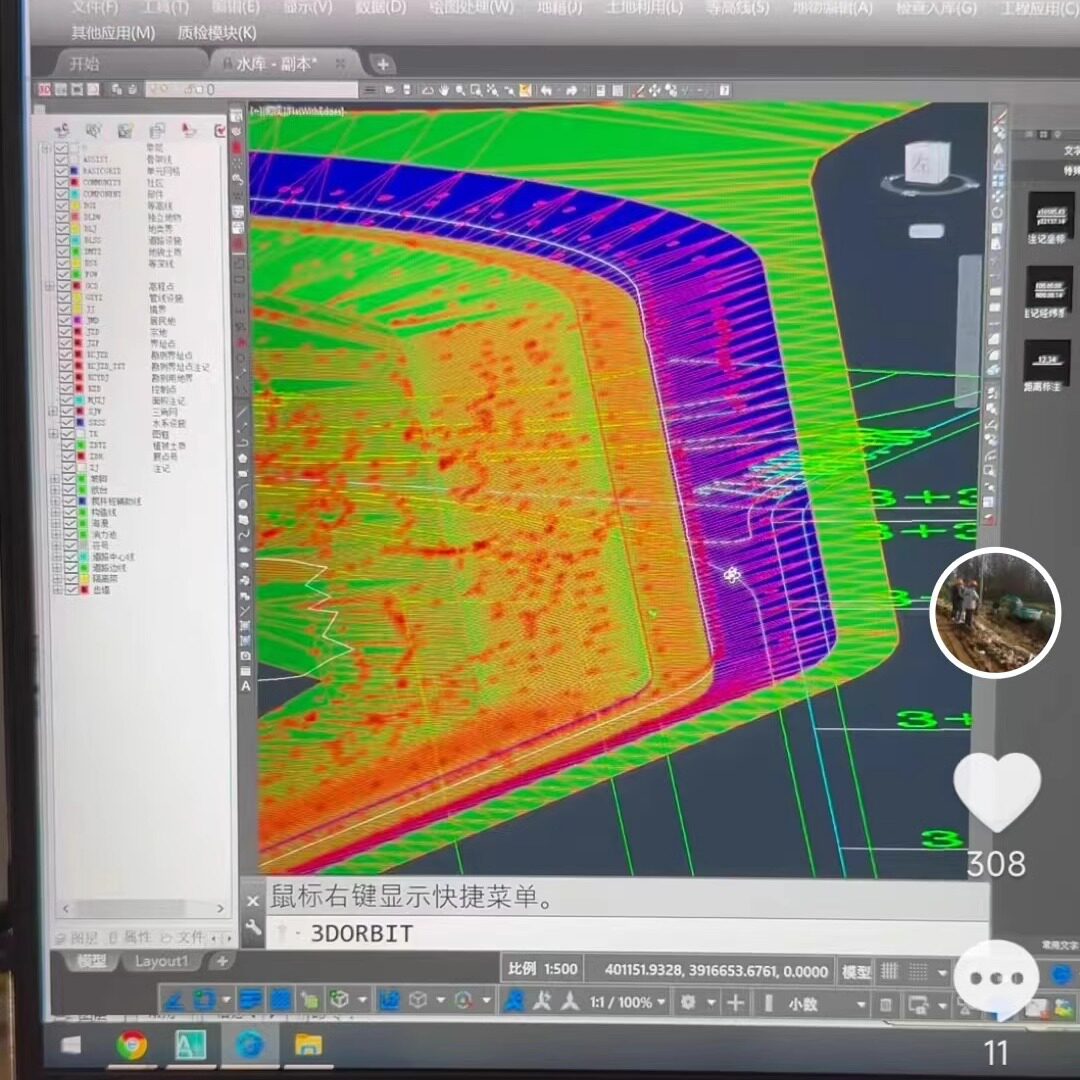This screenshot has width=1080, height=1080.
Task: Click the command line wrench customize icon
Action: click(253, 928)
